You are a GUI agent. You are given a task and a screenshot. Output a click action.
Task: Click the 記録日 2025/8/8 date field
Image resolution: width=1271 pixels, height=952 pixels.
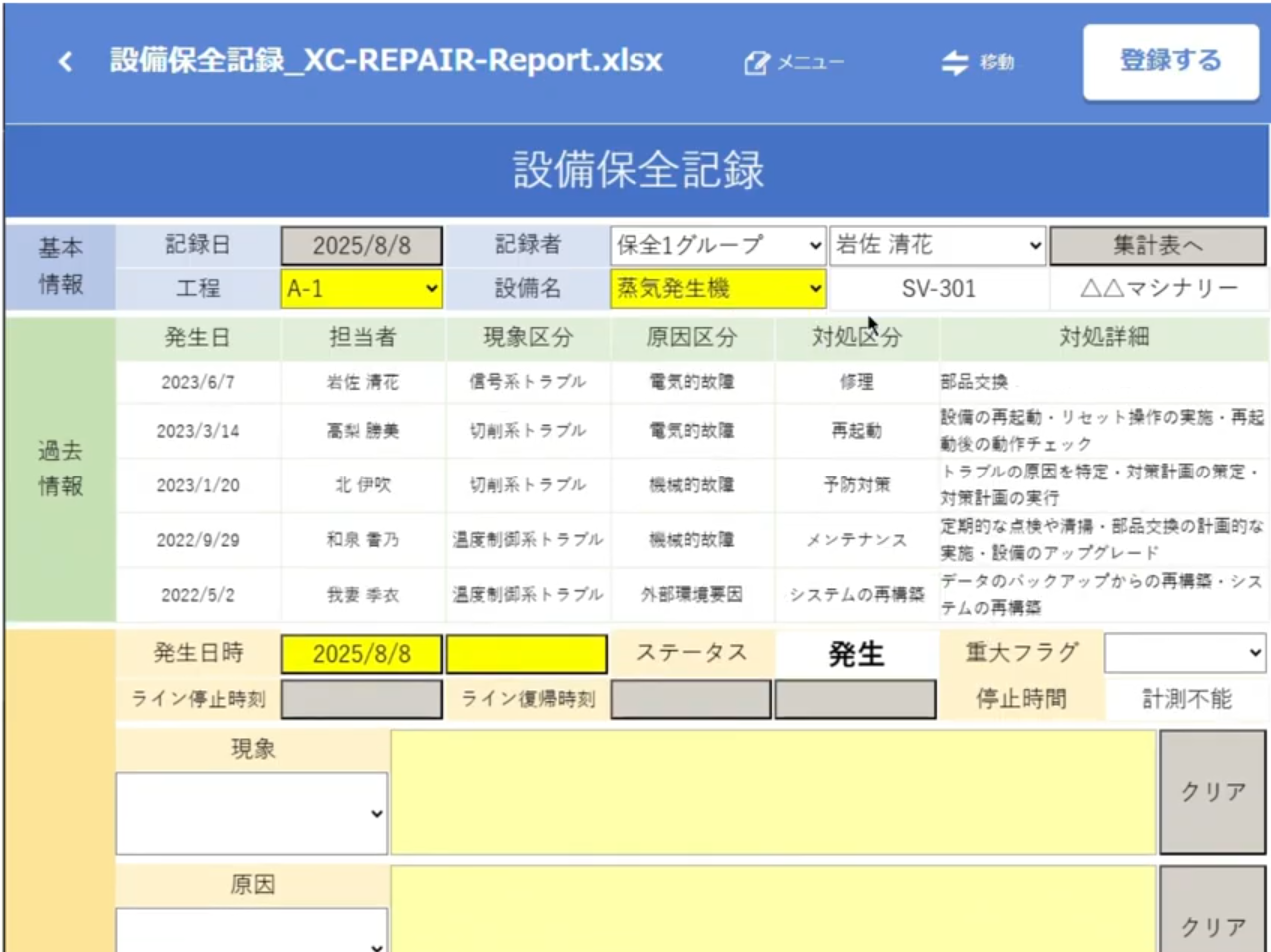tap(361, 245)
